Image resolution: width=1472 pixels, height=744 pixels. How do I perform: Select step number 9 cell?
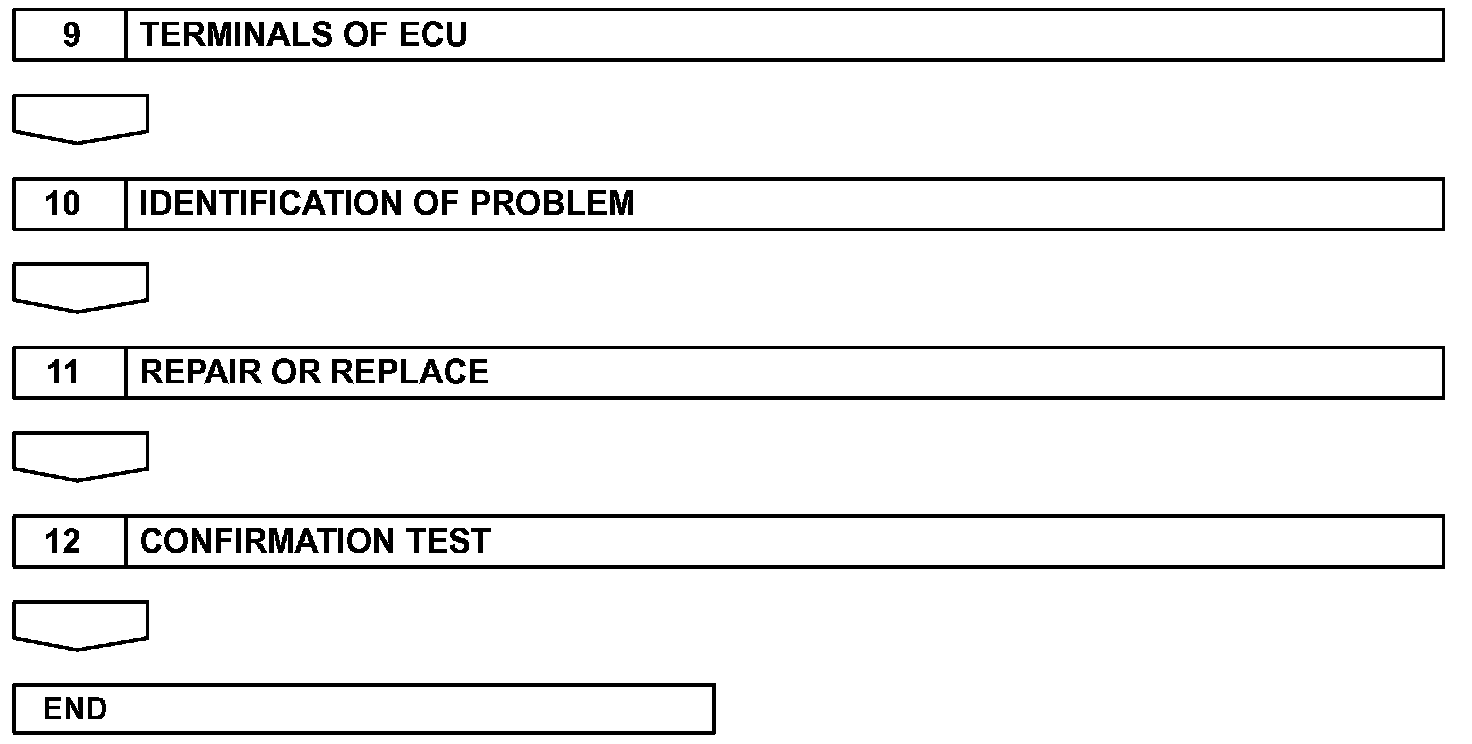(x=70, y=35)
